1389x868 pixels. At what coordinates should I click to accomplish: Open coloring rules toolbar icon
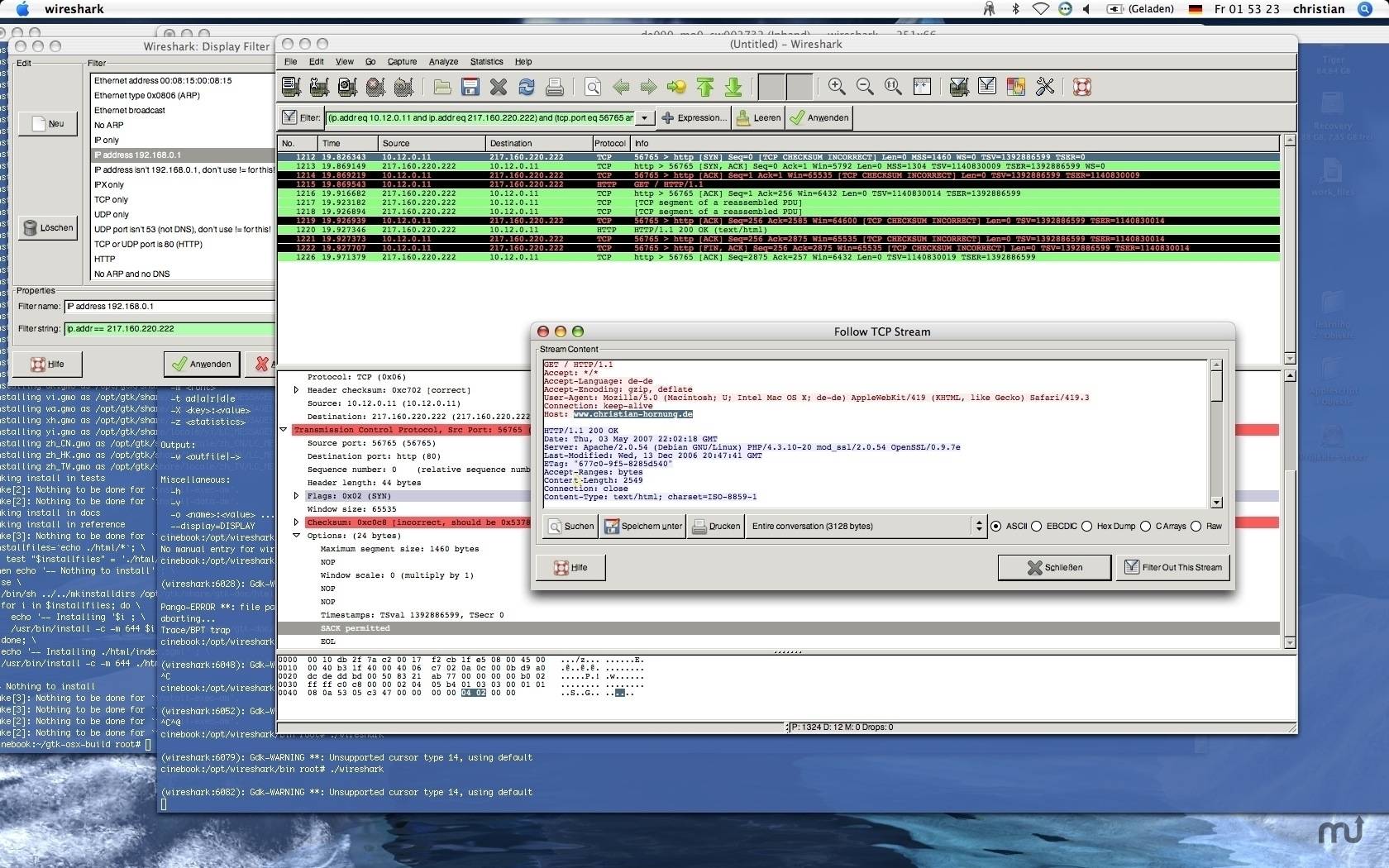[x=1016, y=87]
